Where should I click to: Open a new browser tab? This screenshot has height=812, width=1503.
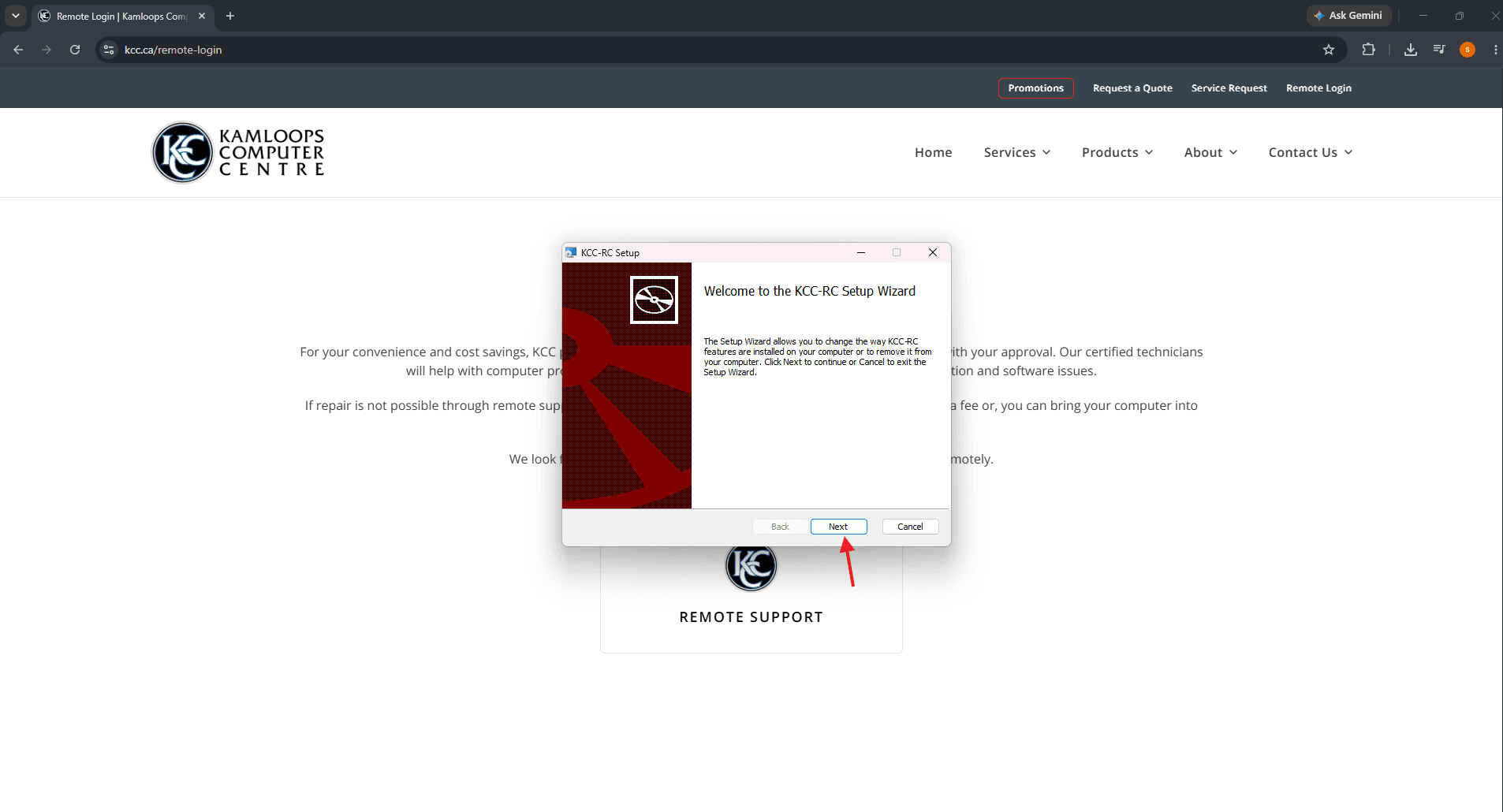[x=230, y=16]
